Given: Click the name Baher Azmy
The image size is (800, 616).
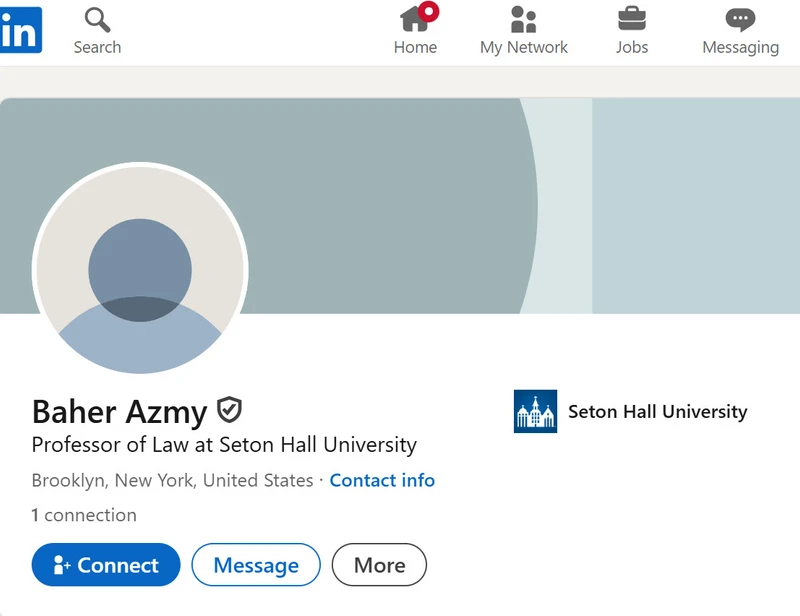Looking at the screenshot, I should pyautogui.click(x=119, y=411).
